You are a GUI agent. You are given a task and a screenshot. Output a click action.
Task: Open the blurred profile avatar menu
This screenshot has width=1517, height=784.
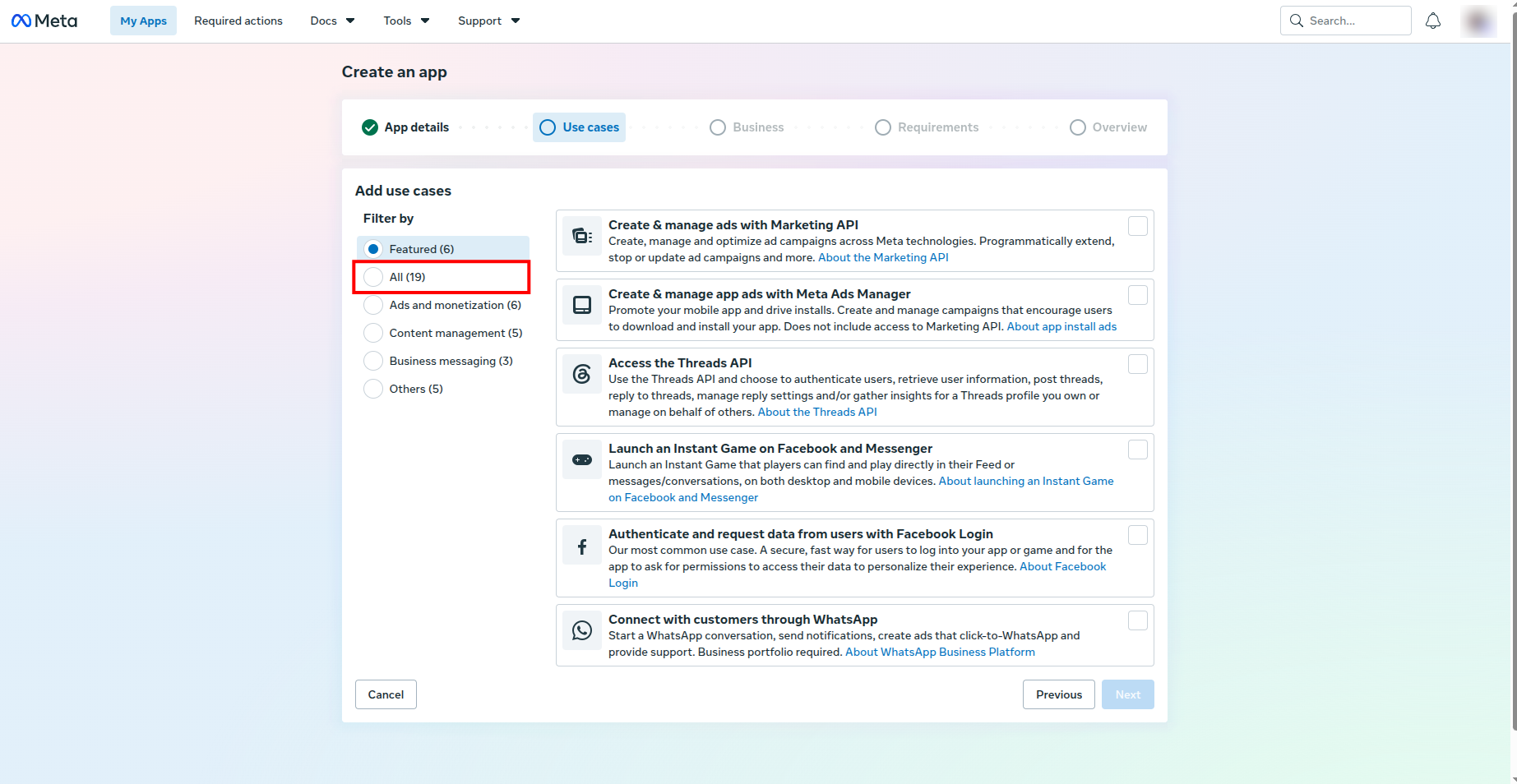click(1478, 21)
